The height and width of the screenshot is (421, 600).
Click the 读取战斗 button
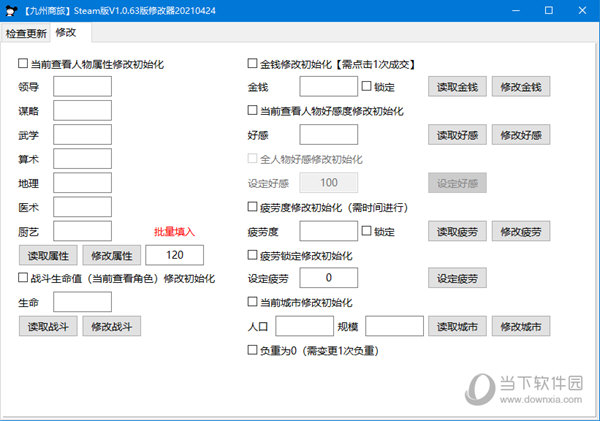48,326
